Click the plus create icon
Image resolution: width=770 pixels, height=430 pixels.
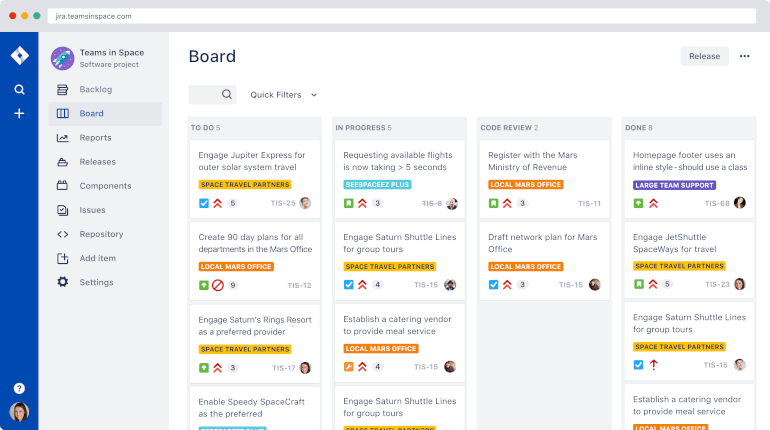(x=19, y=113)
